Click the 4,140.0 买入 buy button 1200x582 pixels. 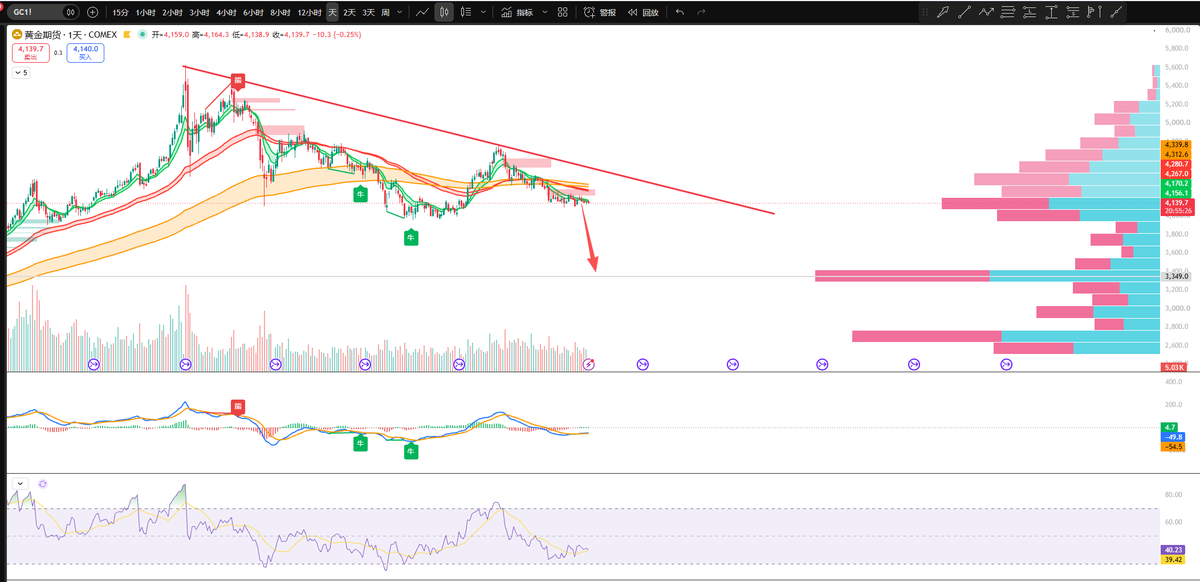coord(85,52)
